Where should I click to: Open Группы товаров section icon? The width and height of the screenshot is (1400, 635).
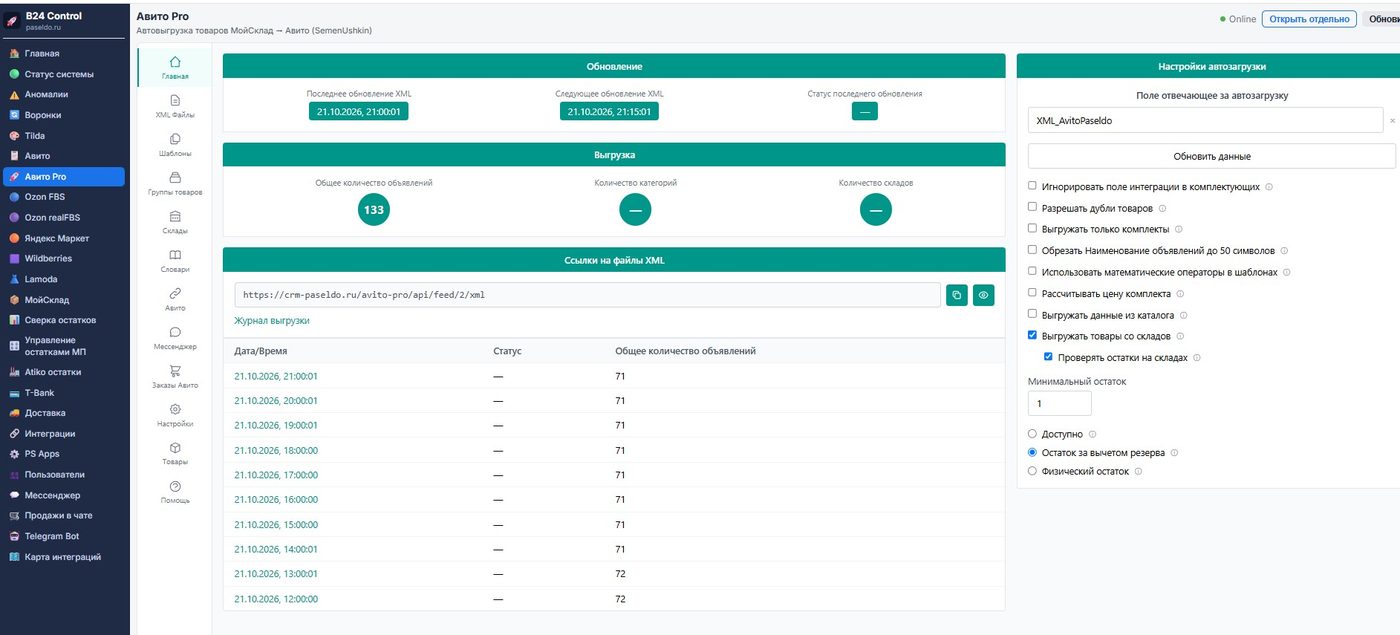point(175,177)
